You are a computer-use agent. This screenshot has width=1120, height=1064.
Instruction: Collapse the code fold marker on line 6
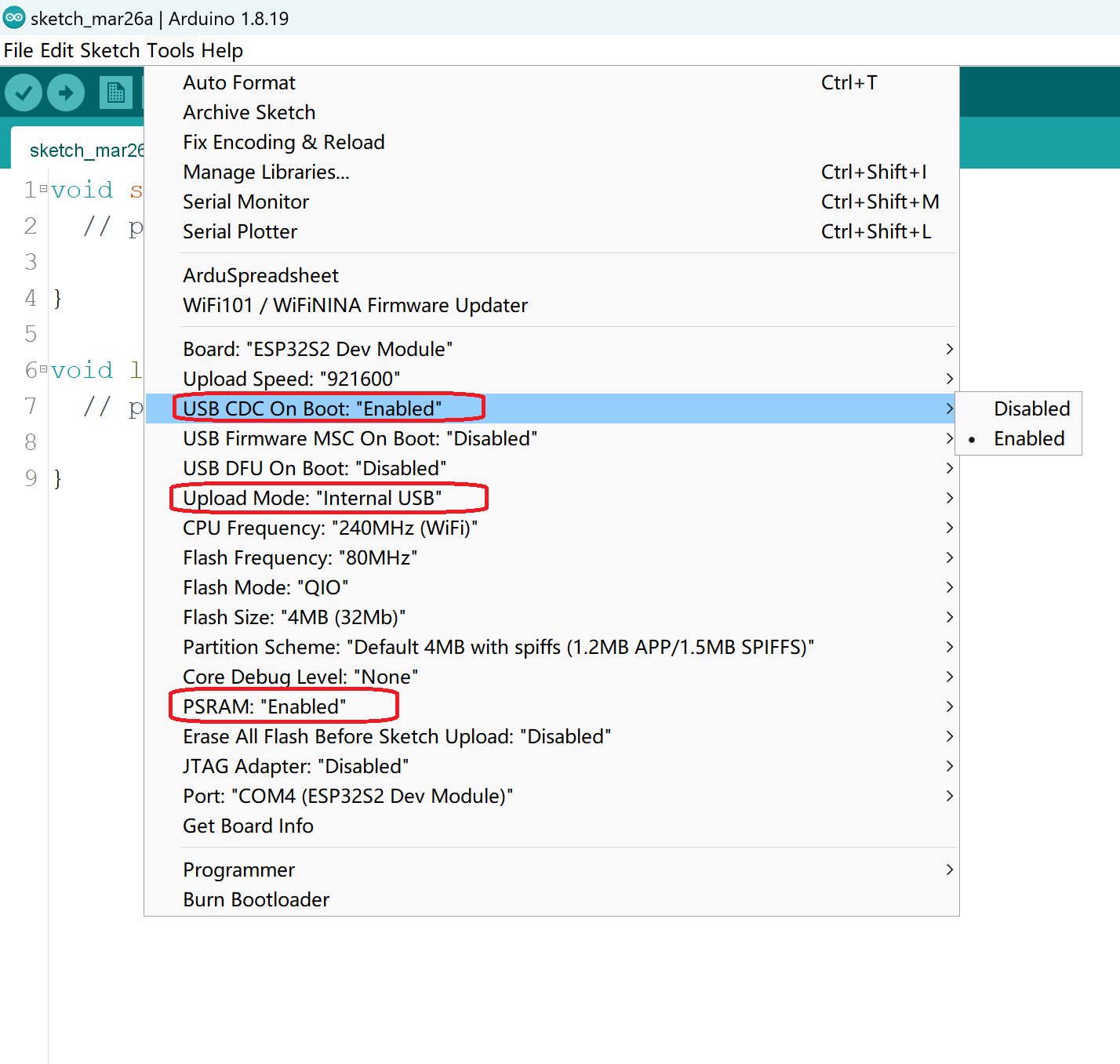click(x=44, y=369)
